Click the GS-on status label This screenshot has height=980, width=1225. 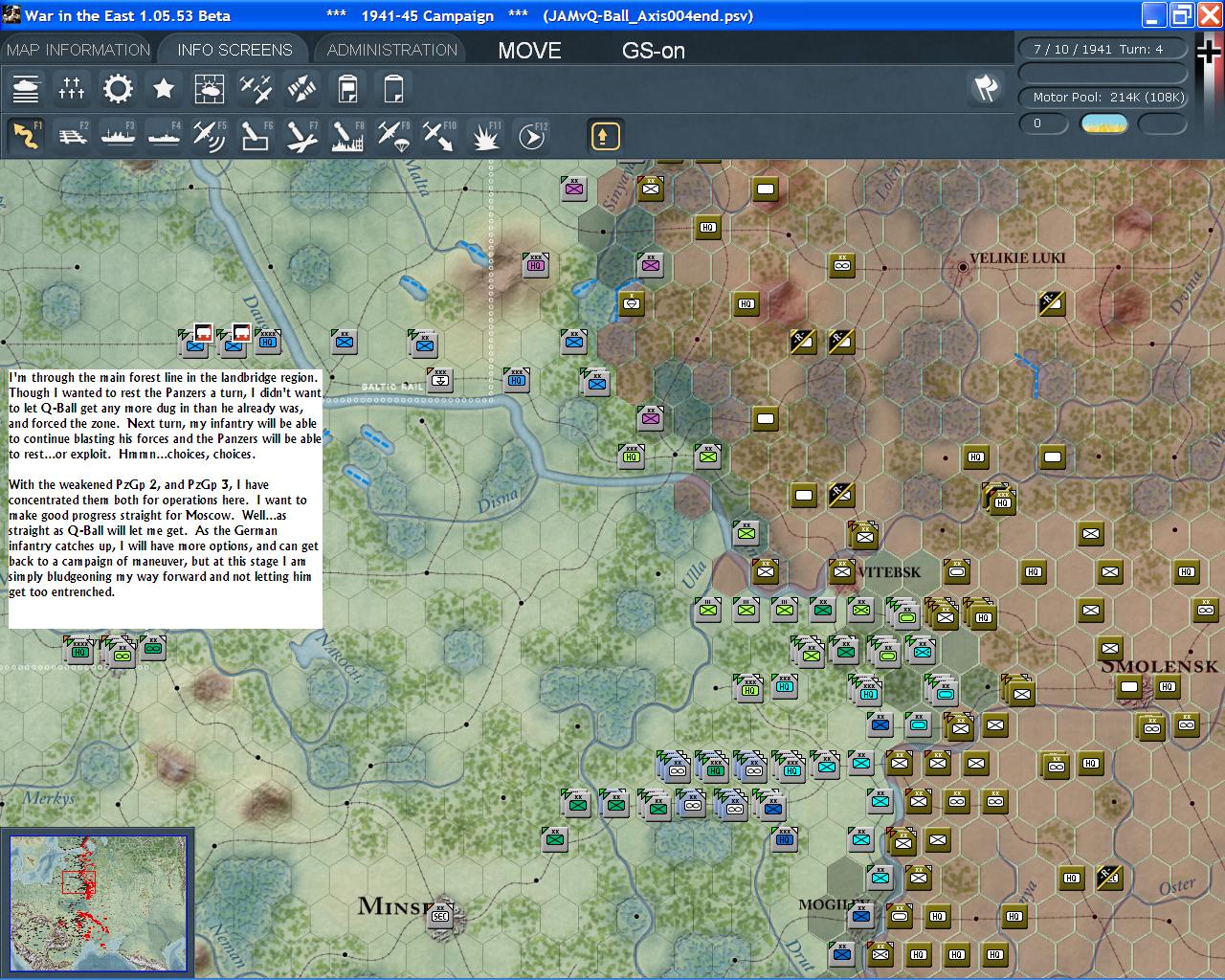coord(654,51)
